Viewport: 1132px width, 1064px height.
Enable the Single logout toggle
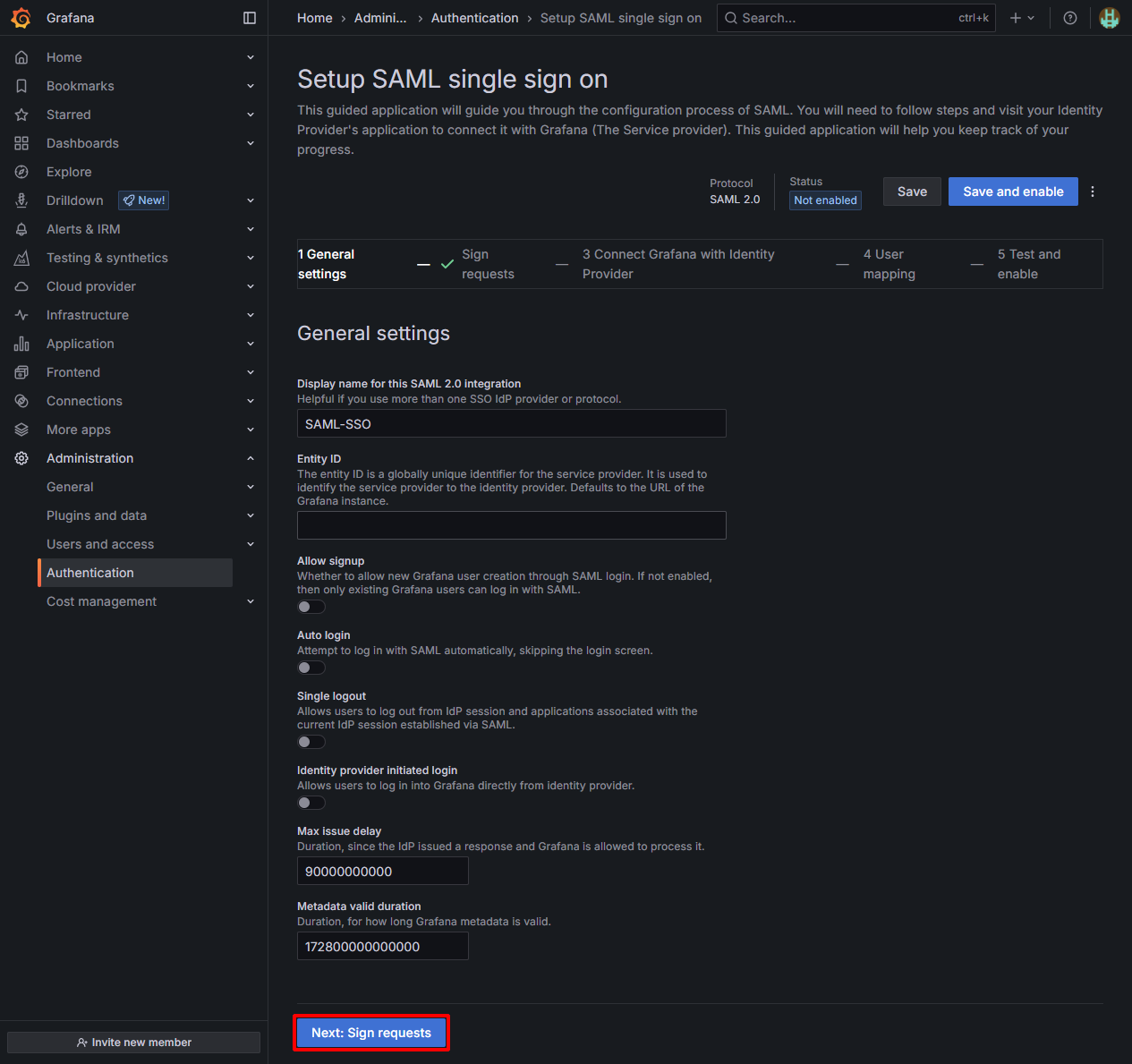click(x=311, y=742)
